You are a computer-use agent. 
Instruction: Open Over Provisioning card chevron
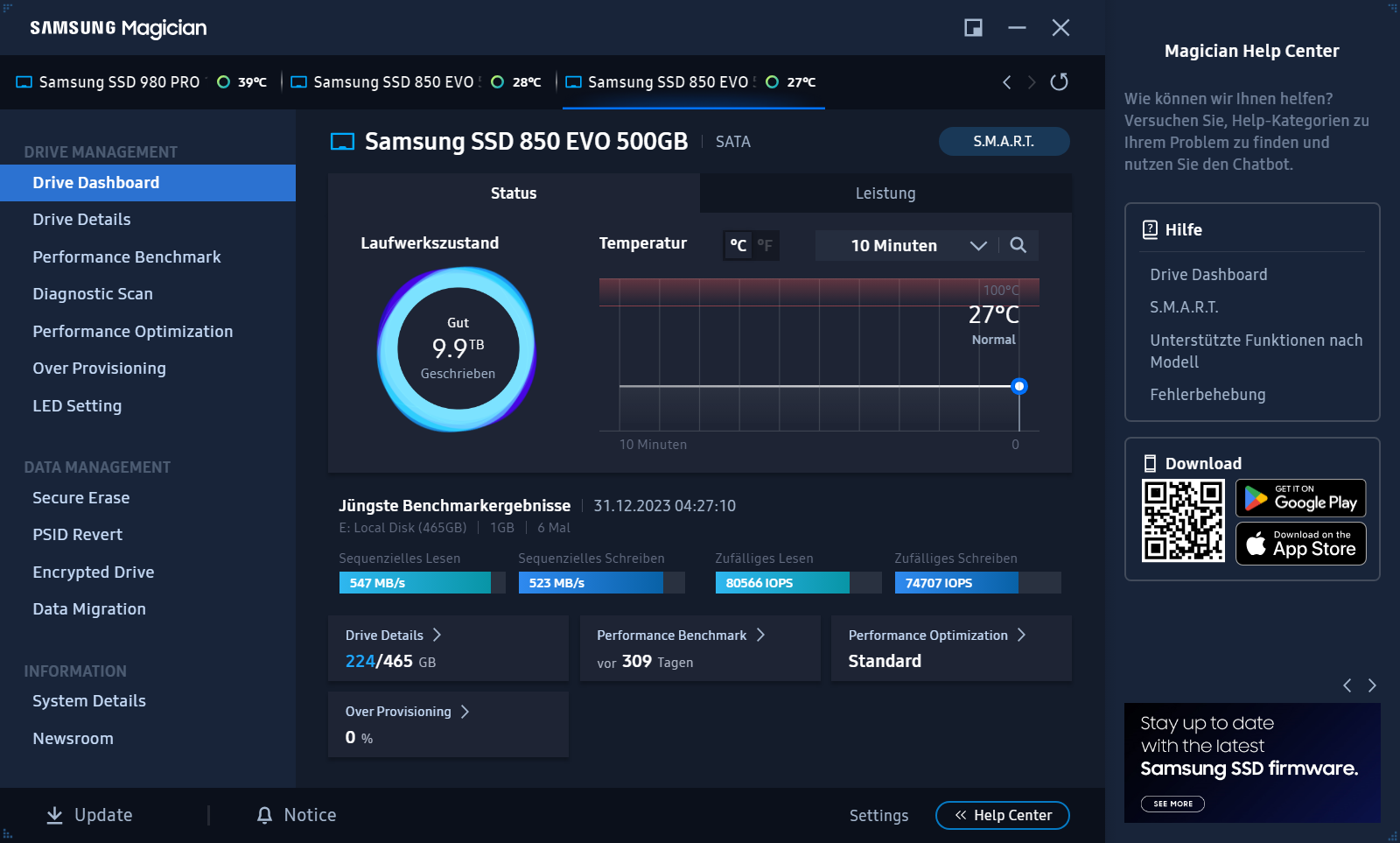[465, 712]
